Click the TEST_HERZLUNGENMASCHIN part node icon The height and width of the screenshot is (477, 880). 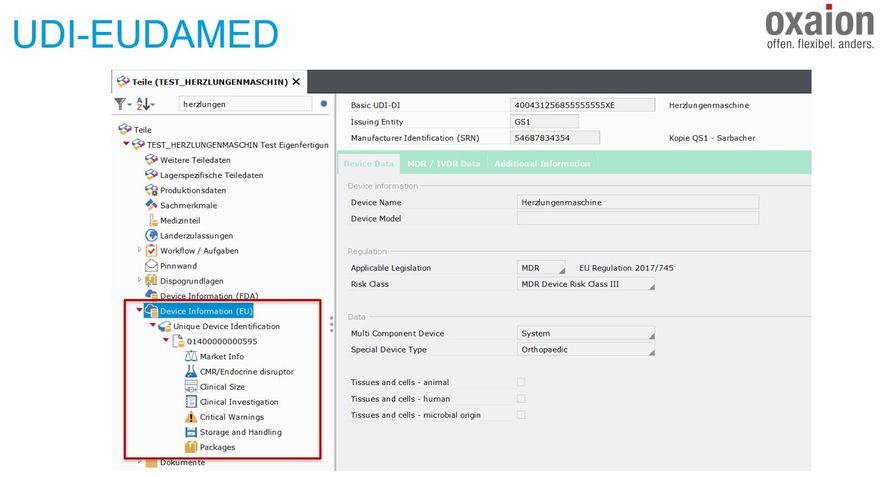click(x=138, y=144)
